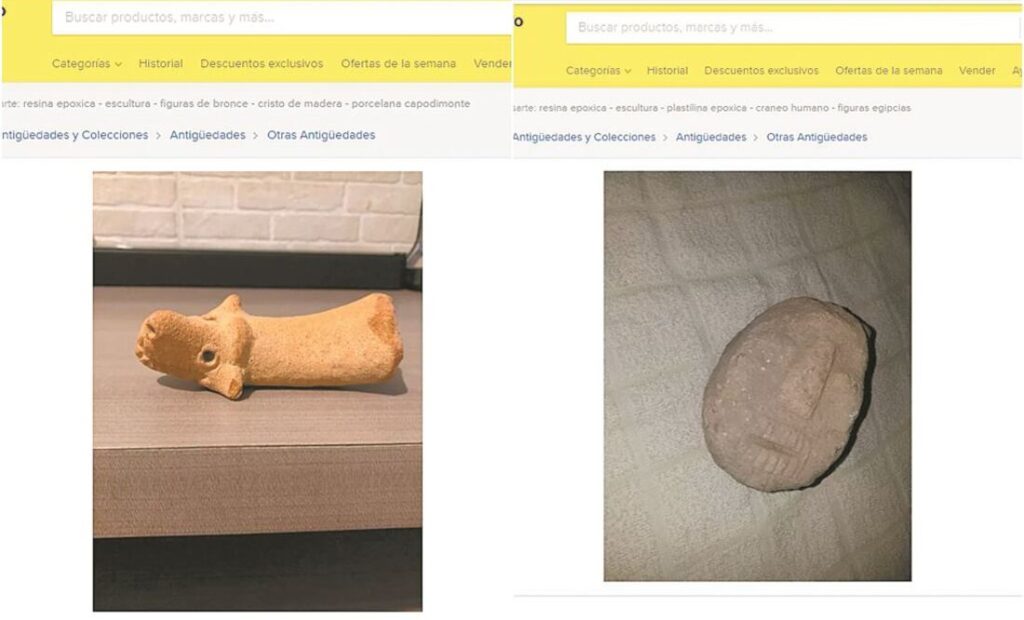Select Otras Antigüedades breadcrumb on right page
Screen dimensions: 1024x620
point(816,137)
